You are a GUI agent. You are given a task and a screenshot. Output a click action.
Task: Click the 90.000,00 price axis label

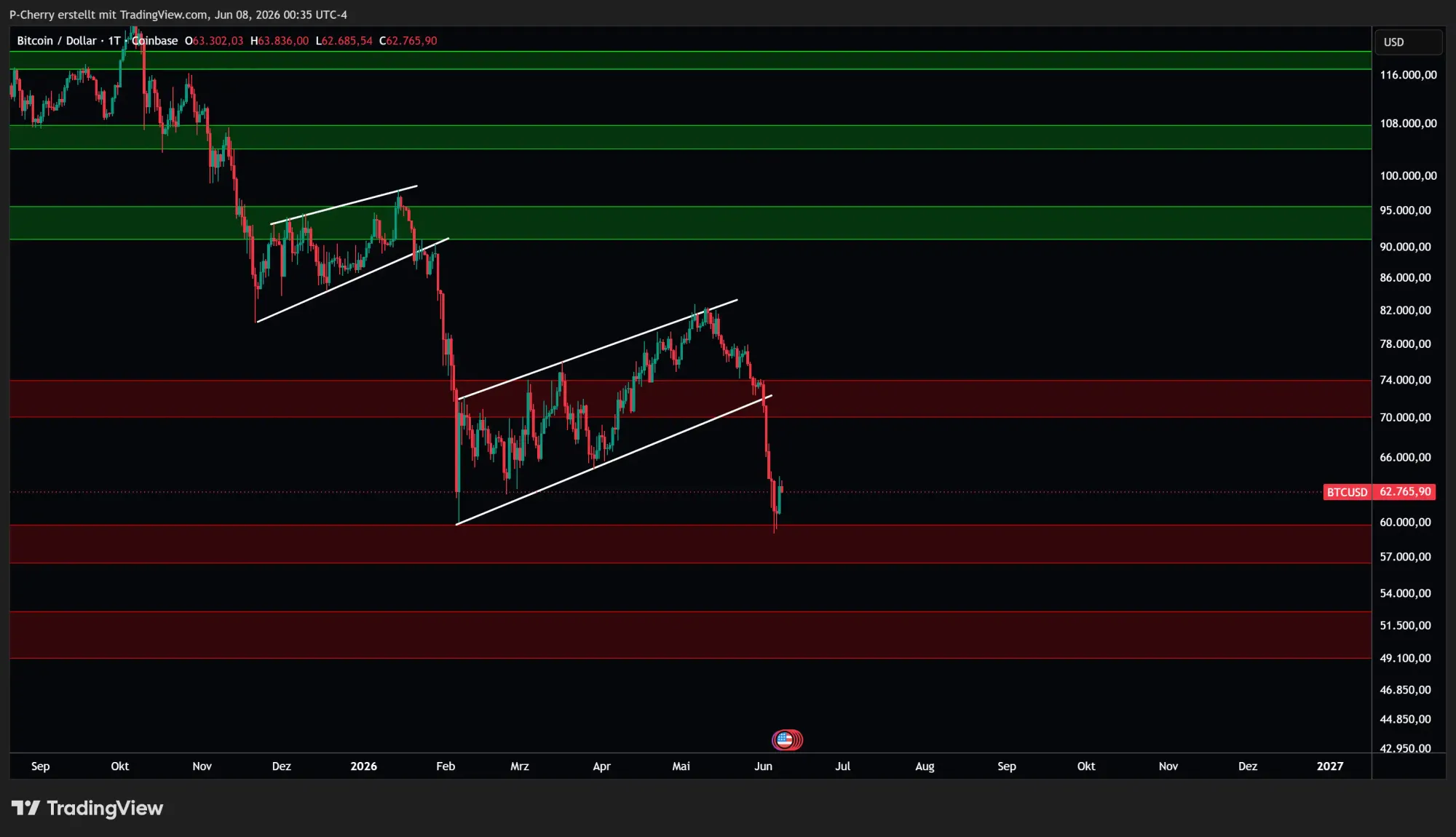pyautogui.click(x=1405, y=247)
